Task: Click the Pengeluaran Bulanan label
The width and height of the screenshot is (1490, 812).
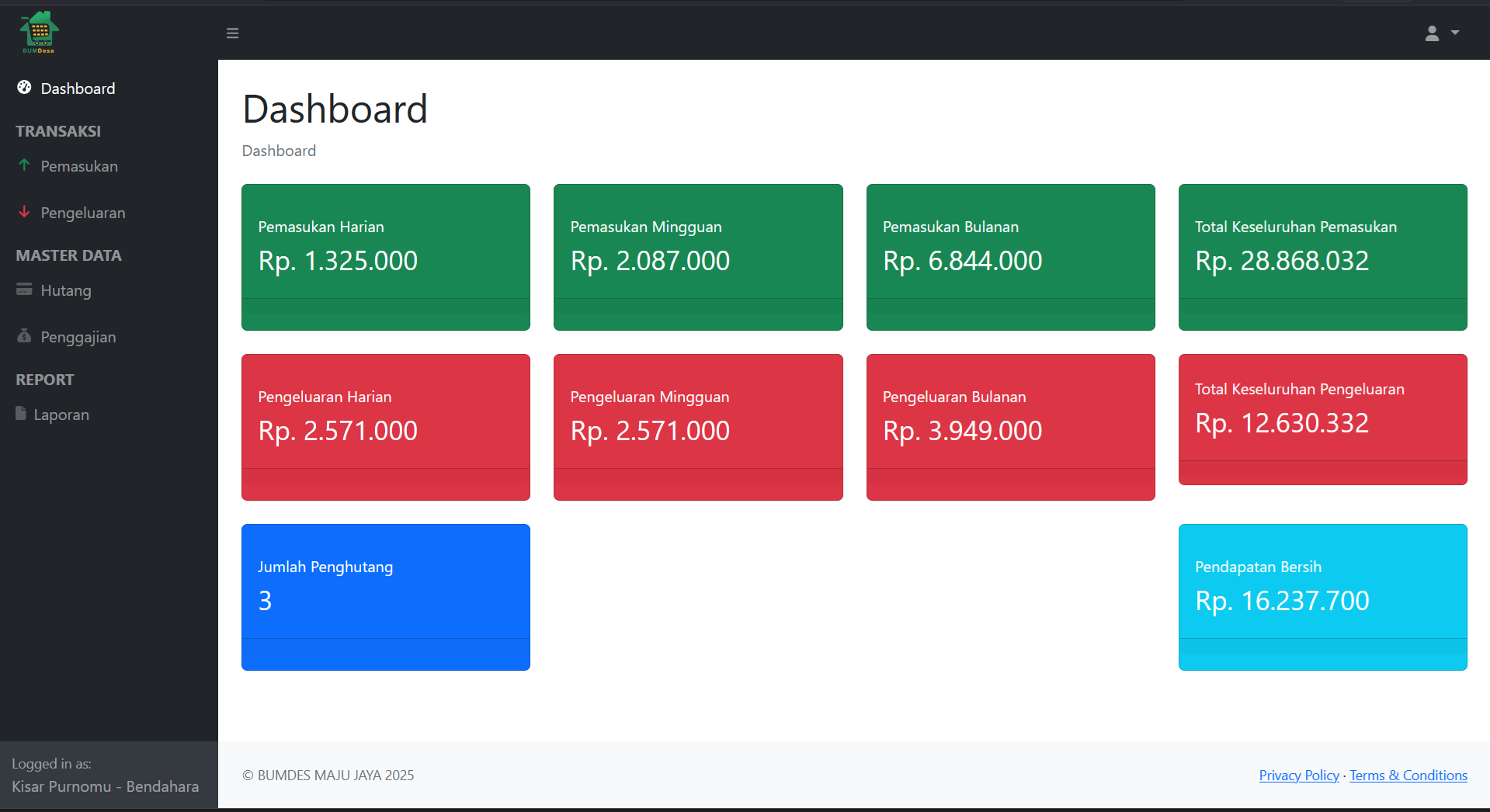Action: [954, 397]
